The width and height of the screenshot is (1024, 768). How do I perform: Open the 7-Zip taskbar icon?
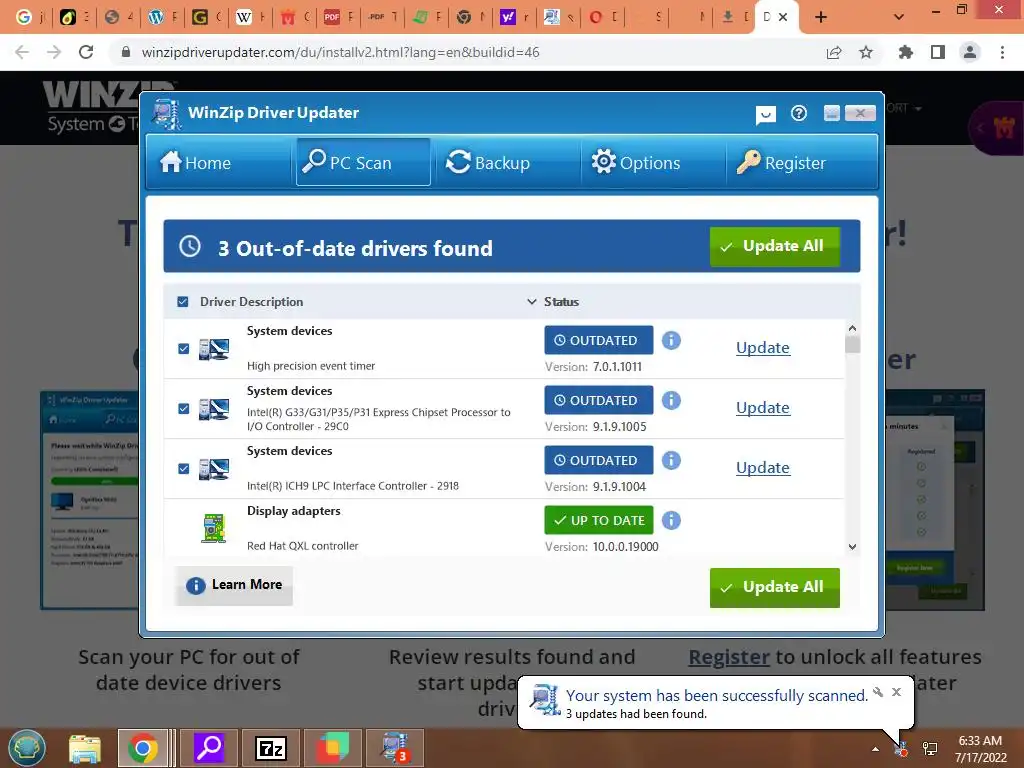[270, 748]
